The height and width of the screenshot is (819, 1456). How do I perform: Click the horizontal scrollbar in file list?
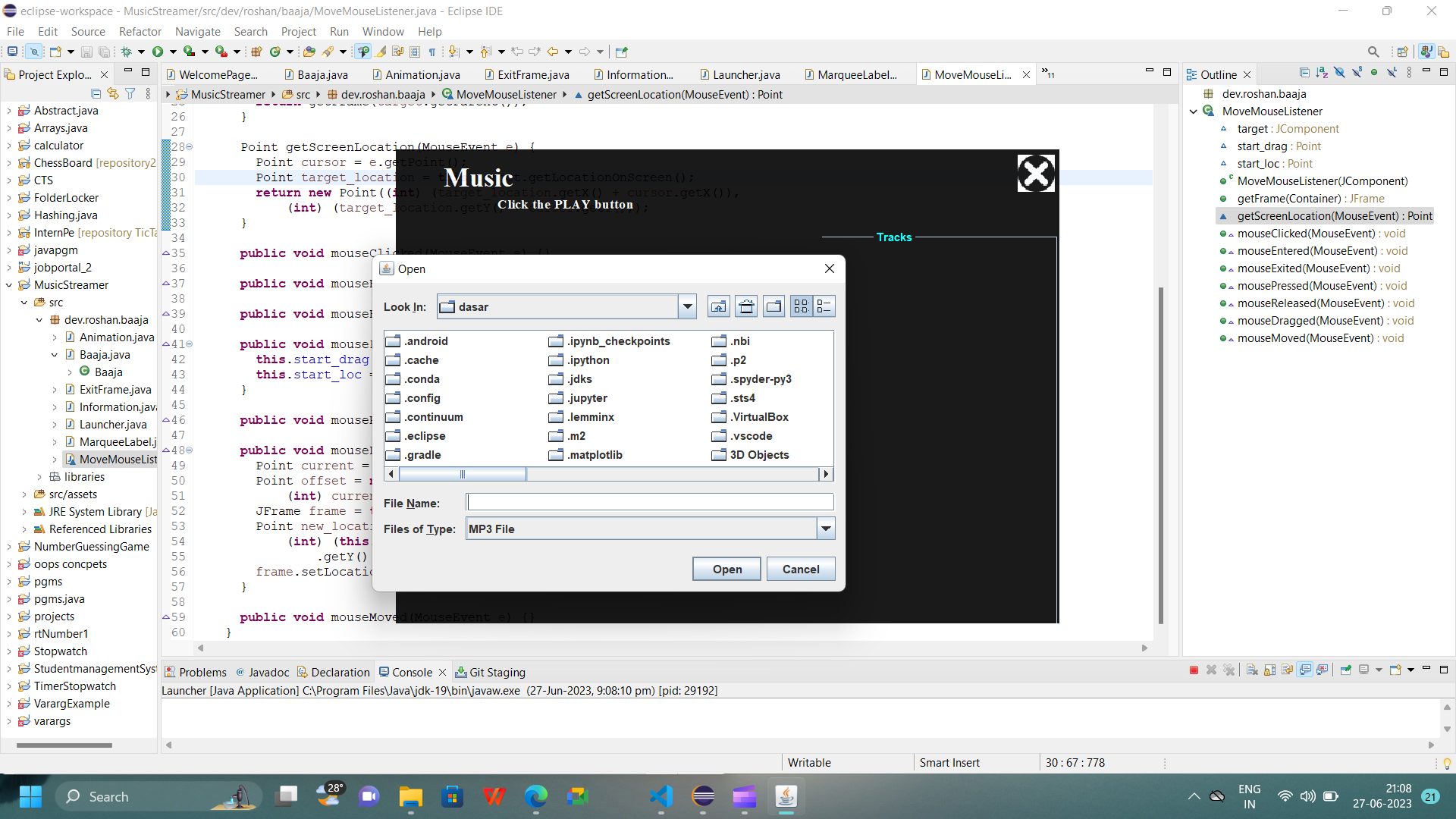[x=463, y=474]
